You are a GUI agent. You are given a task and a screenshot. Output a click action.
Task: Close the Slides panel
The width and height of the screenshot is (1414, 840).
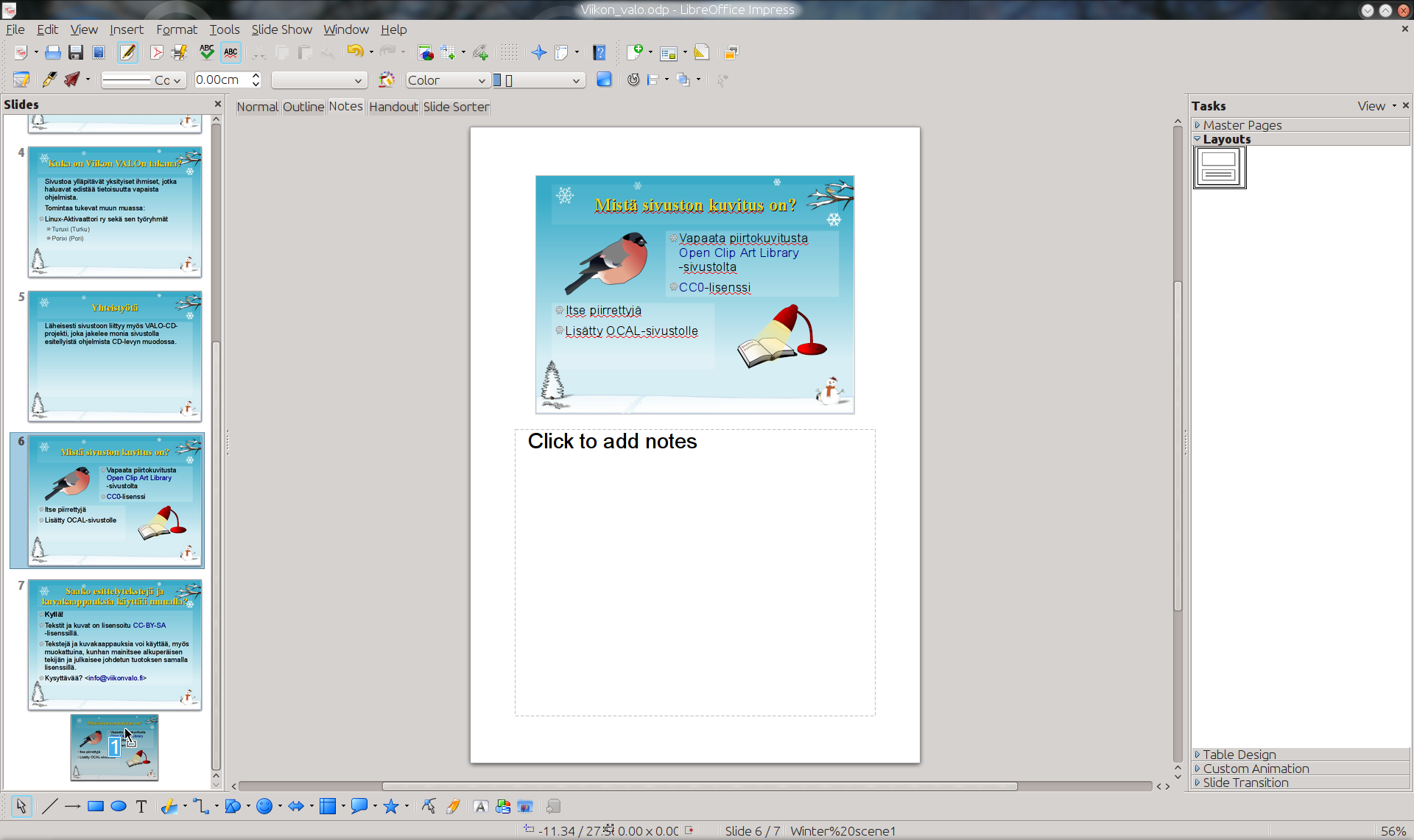point(217,104)
